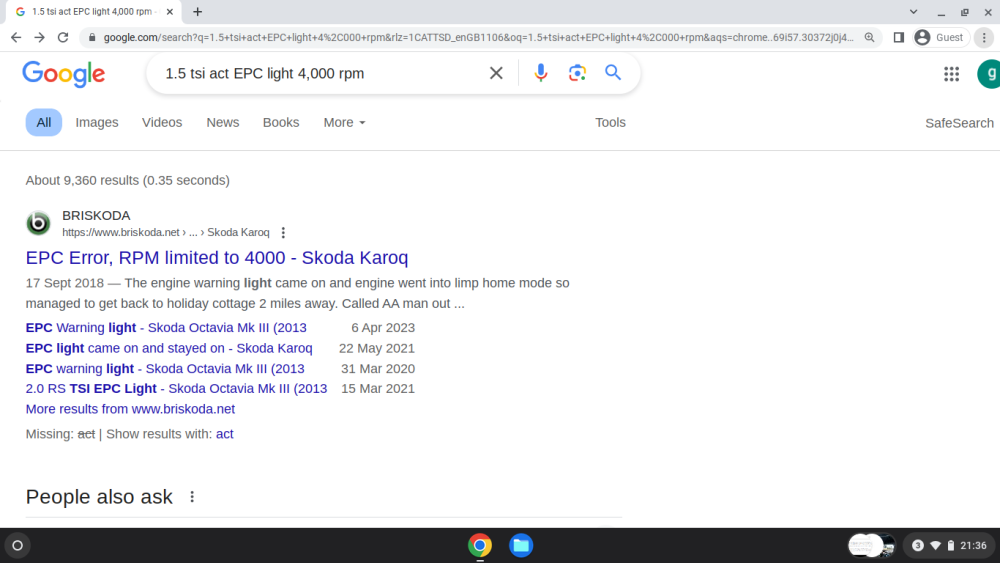
Task: Switch to News results
Action: tap(223, 122)
